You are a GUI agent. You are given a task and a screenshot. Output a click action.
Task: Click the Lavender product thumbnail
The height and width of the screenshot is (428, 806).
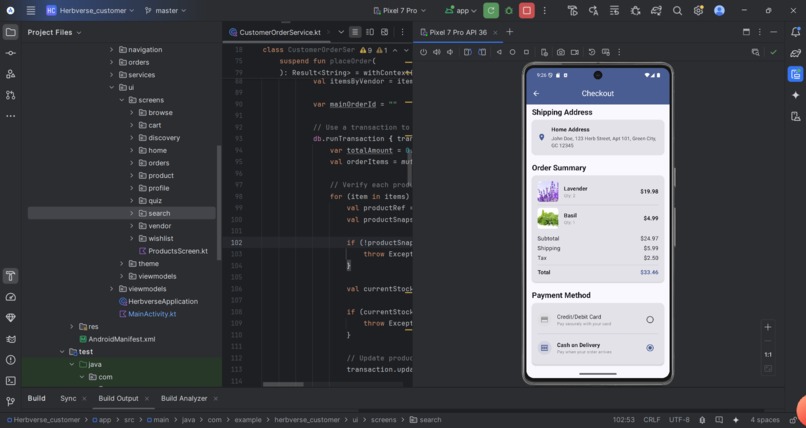548,191
